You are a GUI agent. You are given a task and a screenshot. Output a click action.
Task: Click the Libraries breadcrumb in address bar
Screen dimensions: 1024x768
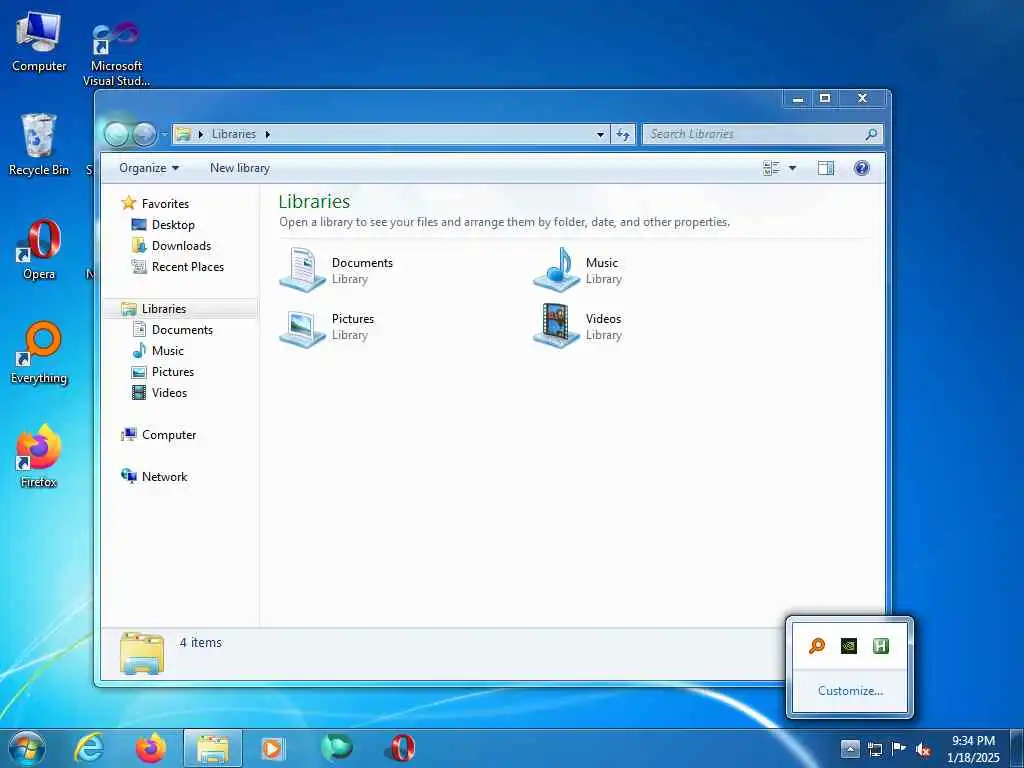pyautogui.click(x=234, y=134)
